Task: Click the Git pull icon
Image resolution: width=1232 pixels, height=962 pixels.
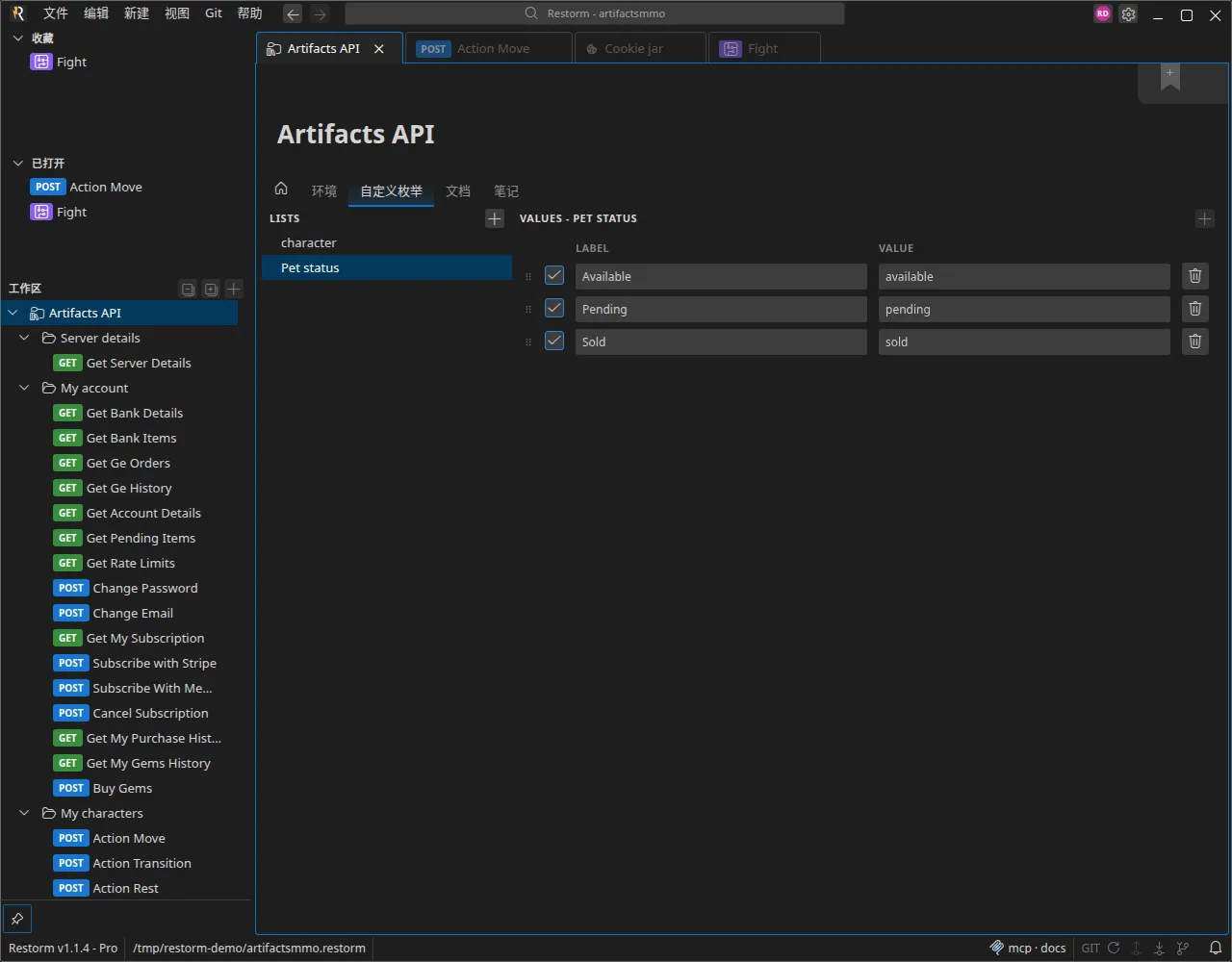Action: pos(1160,948)
